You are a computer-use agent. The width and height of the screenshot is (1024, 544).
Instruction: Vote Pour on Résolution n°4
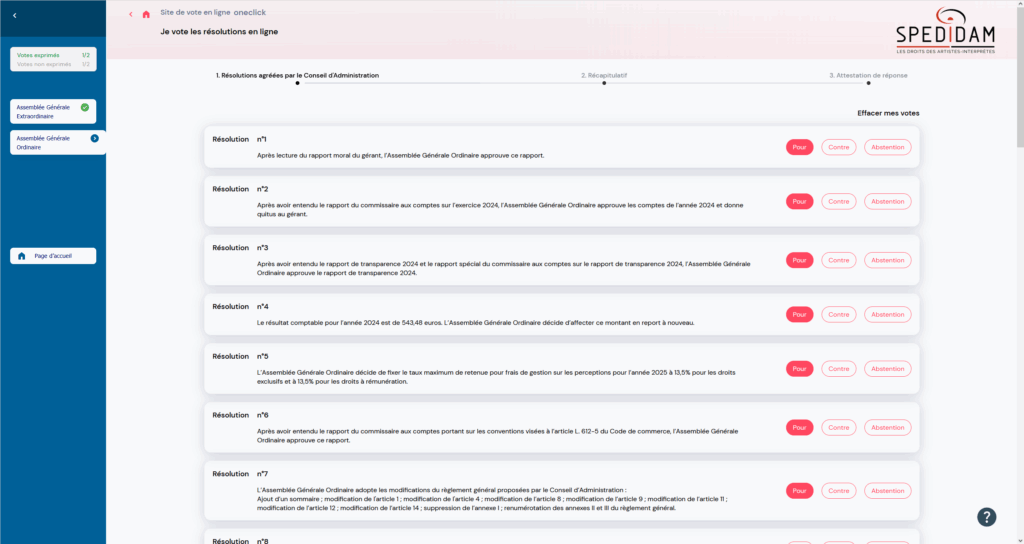[799, 314]
